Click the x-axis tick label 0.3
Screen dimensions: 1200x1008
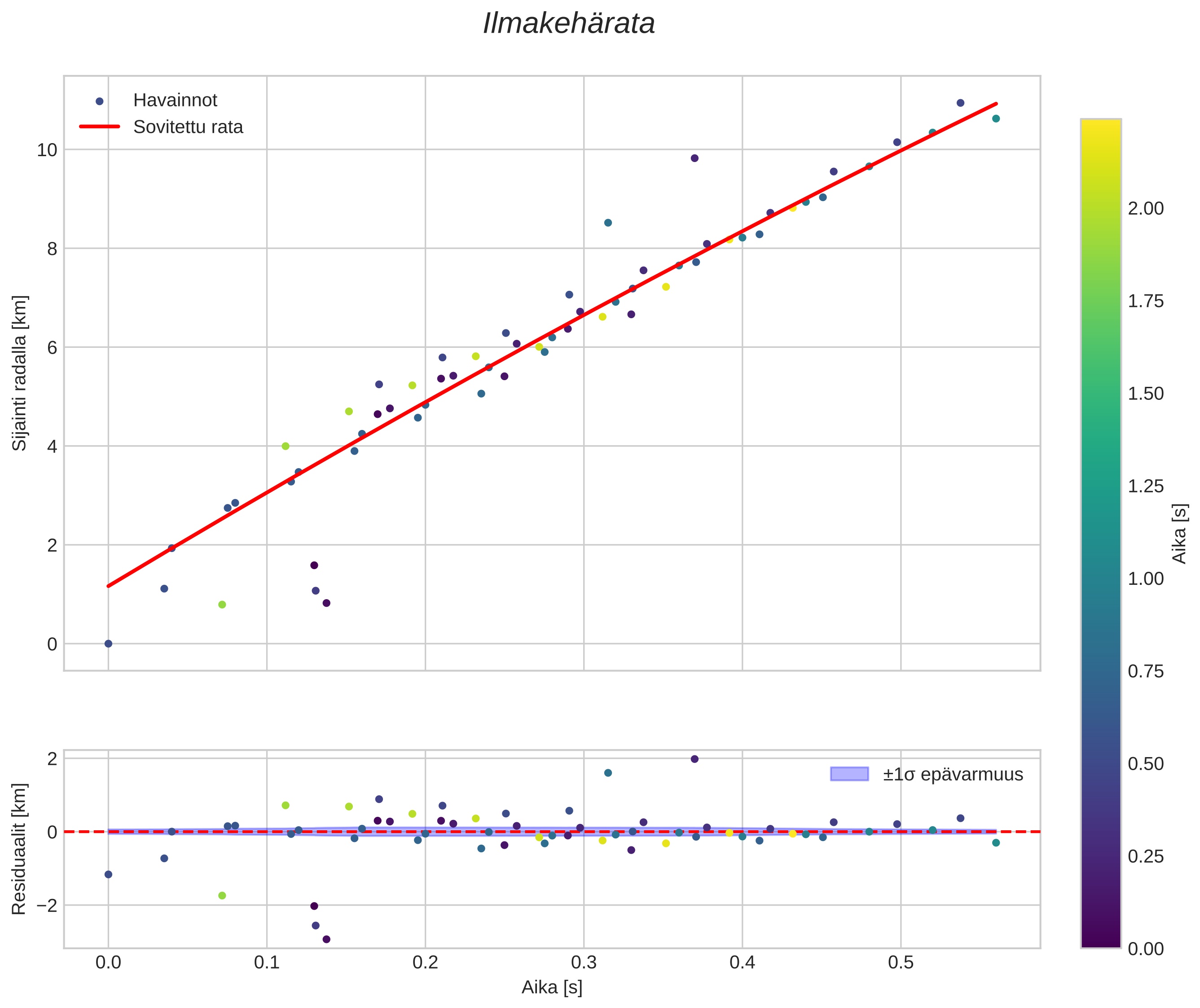[584, 962]
